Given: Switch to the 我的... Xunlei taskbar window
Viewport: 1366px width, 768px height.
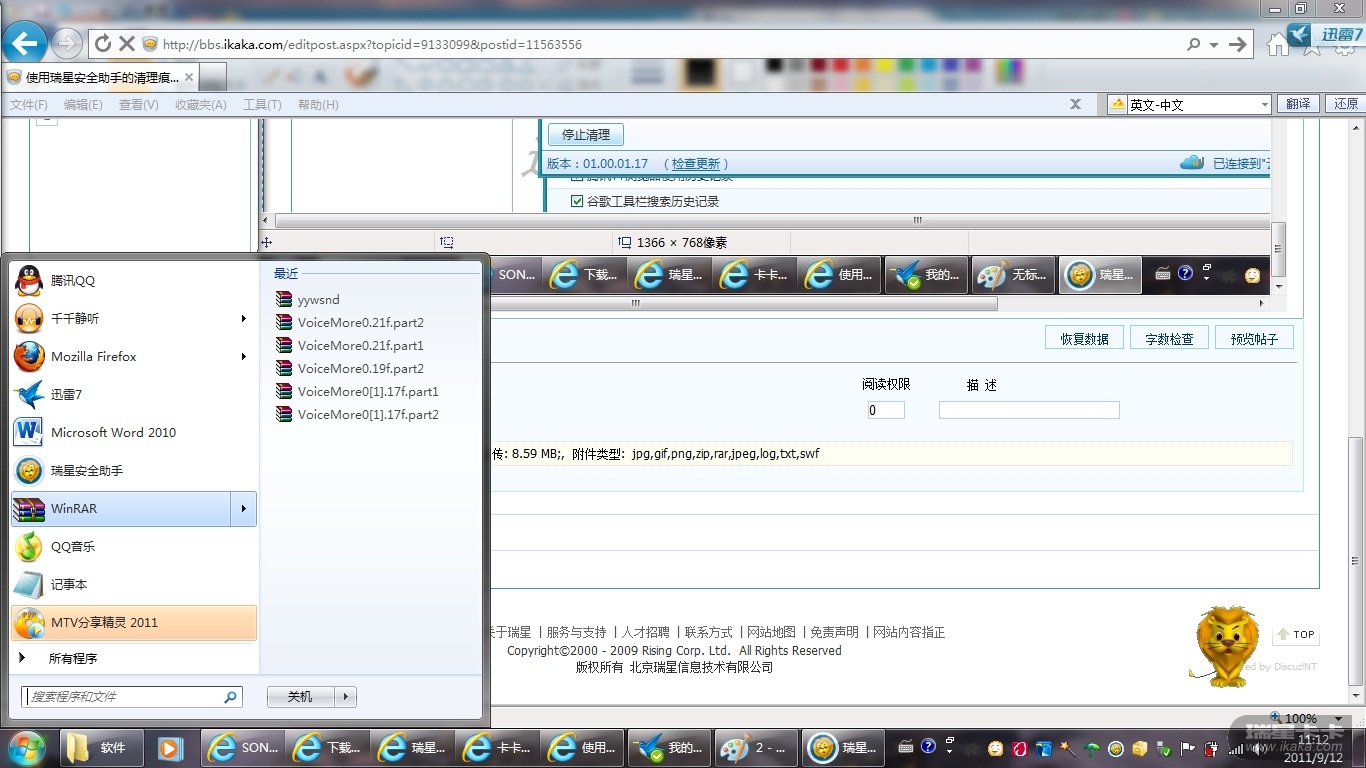Looking at the screenshot, I should (x=668, y=747).
